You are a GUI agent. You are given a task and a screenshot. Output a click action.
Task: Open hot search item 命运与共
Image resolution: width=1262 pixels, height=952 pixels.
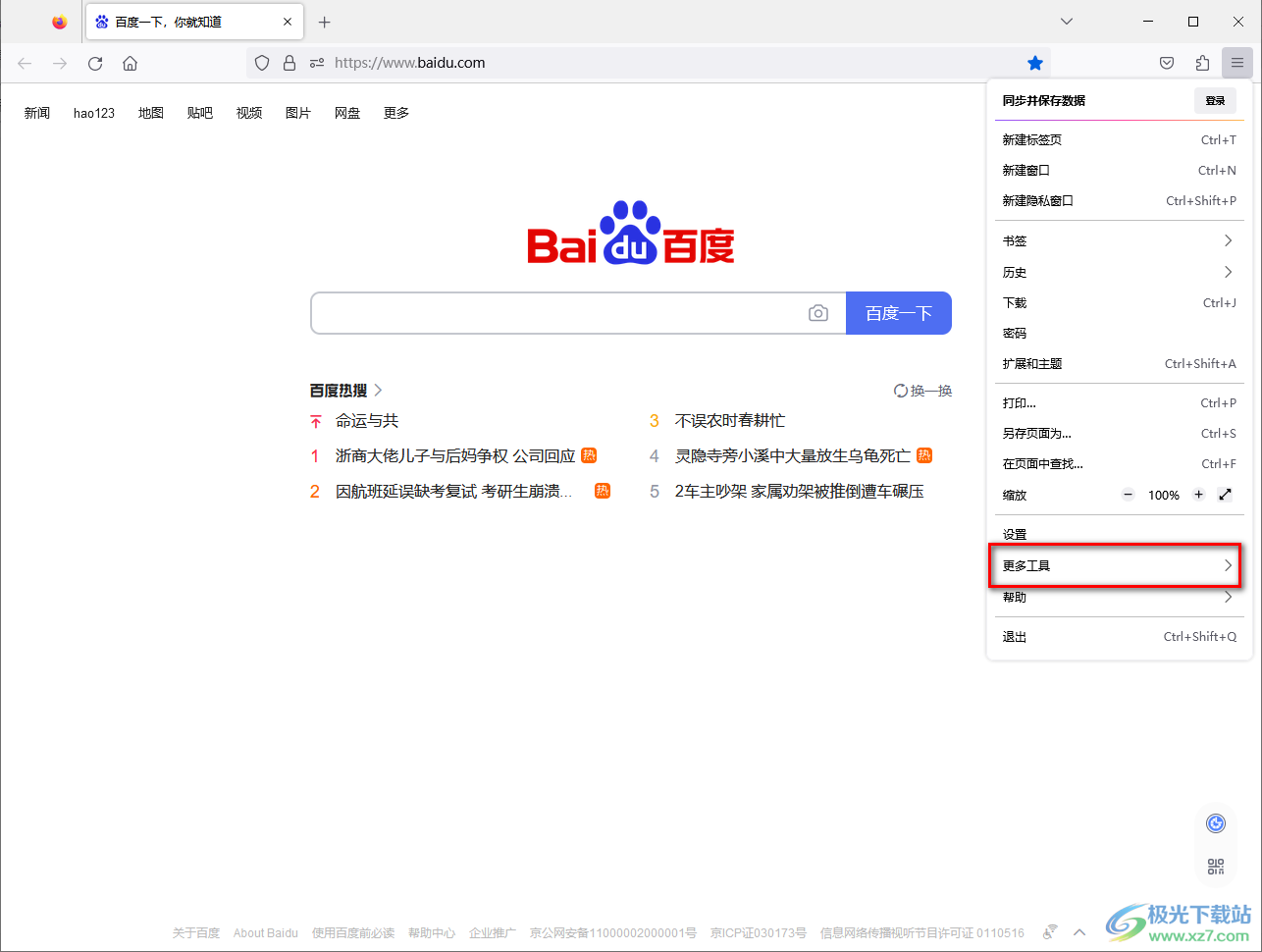click(x=367, y=421)
